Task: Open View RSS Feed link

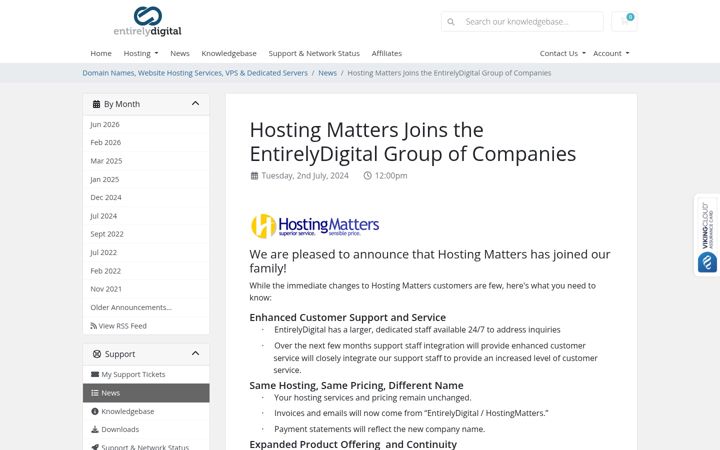Action: point(146,326)
